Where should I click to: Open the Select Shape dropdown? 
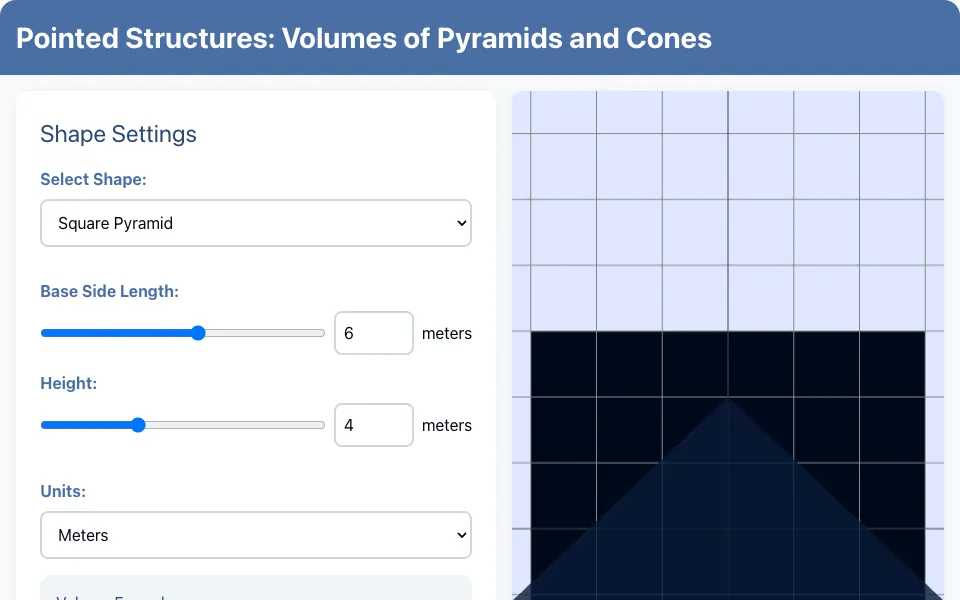pos(255,223)
